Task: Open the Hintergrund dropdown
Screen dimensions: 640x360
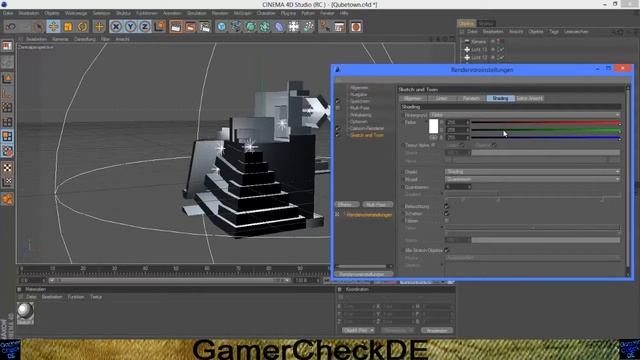Action: coord(525,115)
